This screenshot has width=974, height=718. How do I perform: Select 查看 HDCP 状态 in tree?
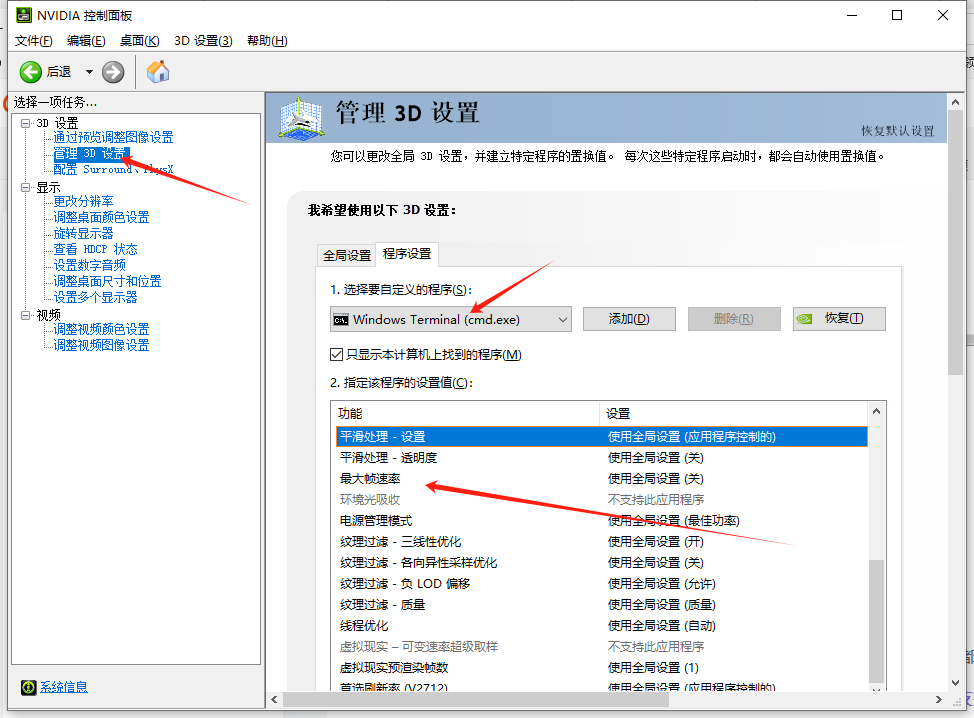(x=95, y=249)
